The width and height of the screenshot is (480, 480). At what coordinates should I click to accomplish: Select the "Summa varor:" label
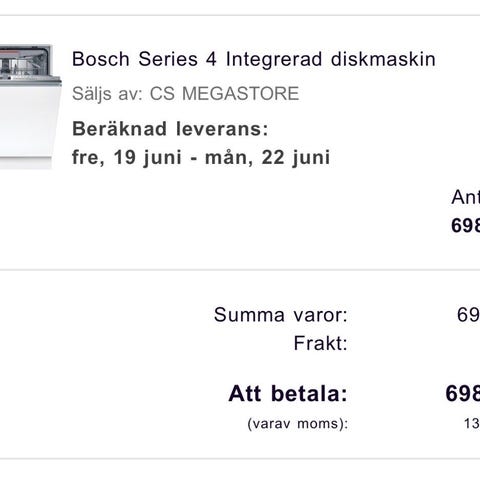point(281,315)
